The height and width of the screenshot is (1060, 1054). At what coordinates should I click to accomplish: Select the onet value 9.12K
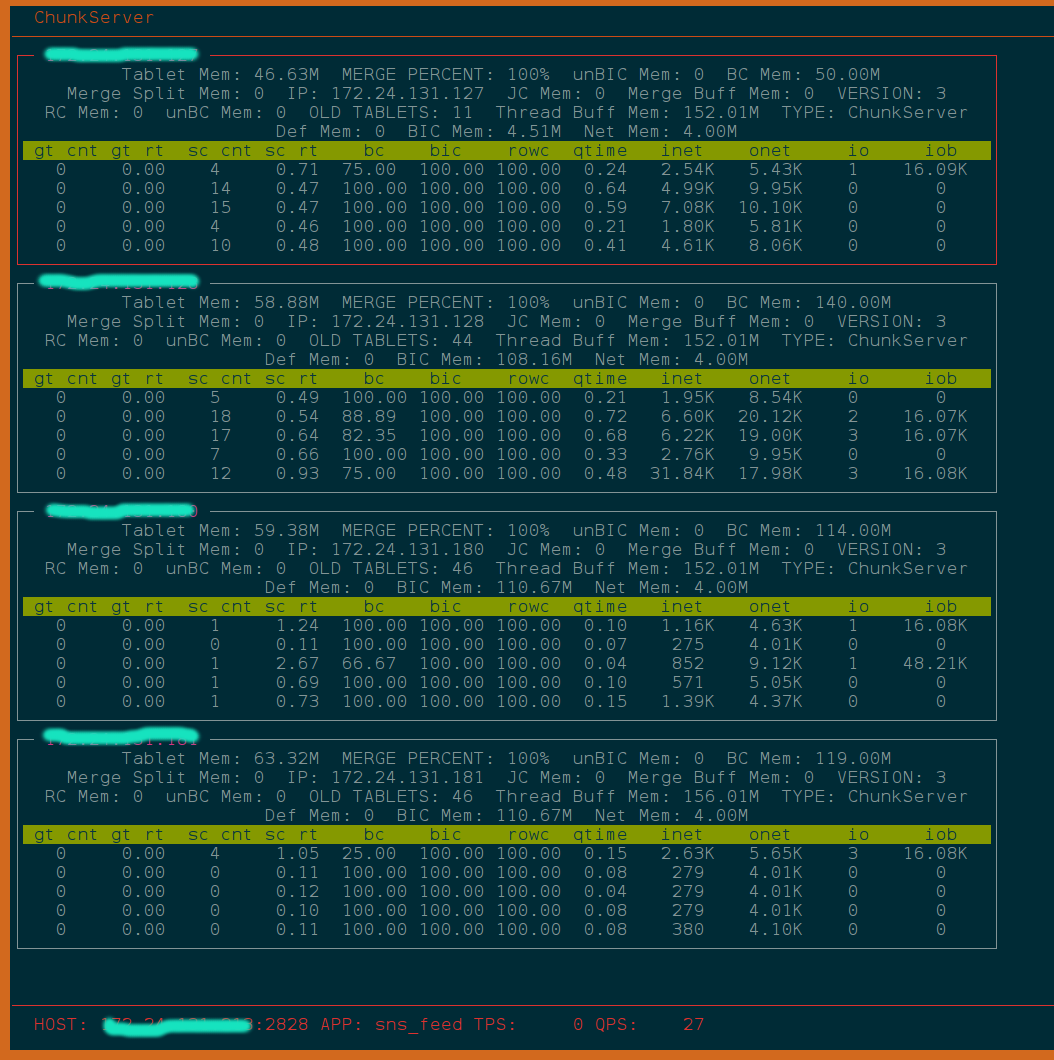775,663
